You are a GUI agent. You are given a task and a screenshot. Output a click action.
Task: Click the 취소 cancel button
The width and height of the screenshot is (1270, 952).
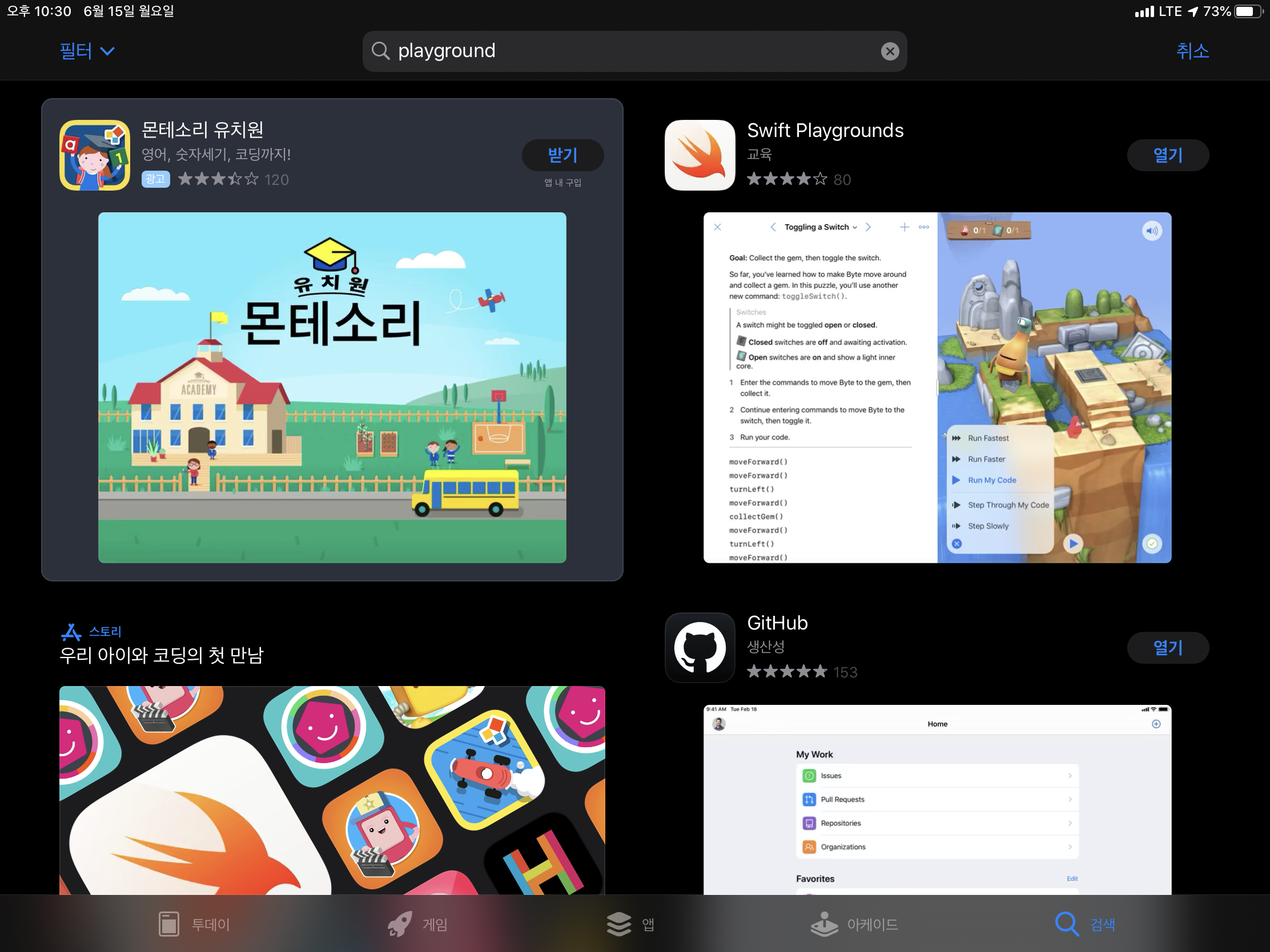tap(1192, 51)
